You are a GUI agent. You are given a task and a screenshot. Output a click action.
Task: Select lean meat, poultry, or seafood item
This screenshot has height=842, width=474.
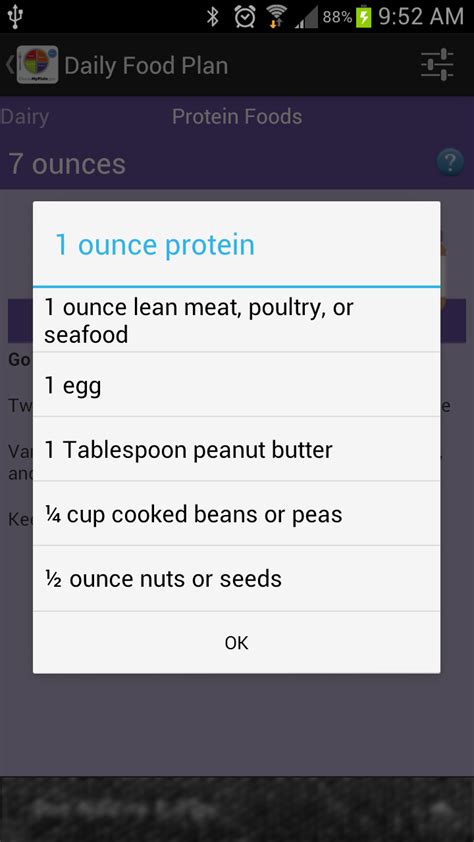[236, 320]
